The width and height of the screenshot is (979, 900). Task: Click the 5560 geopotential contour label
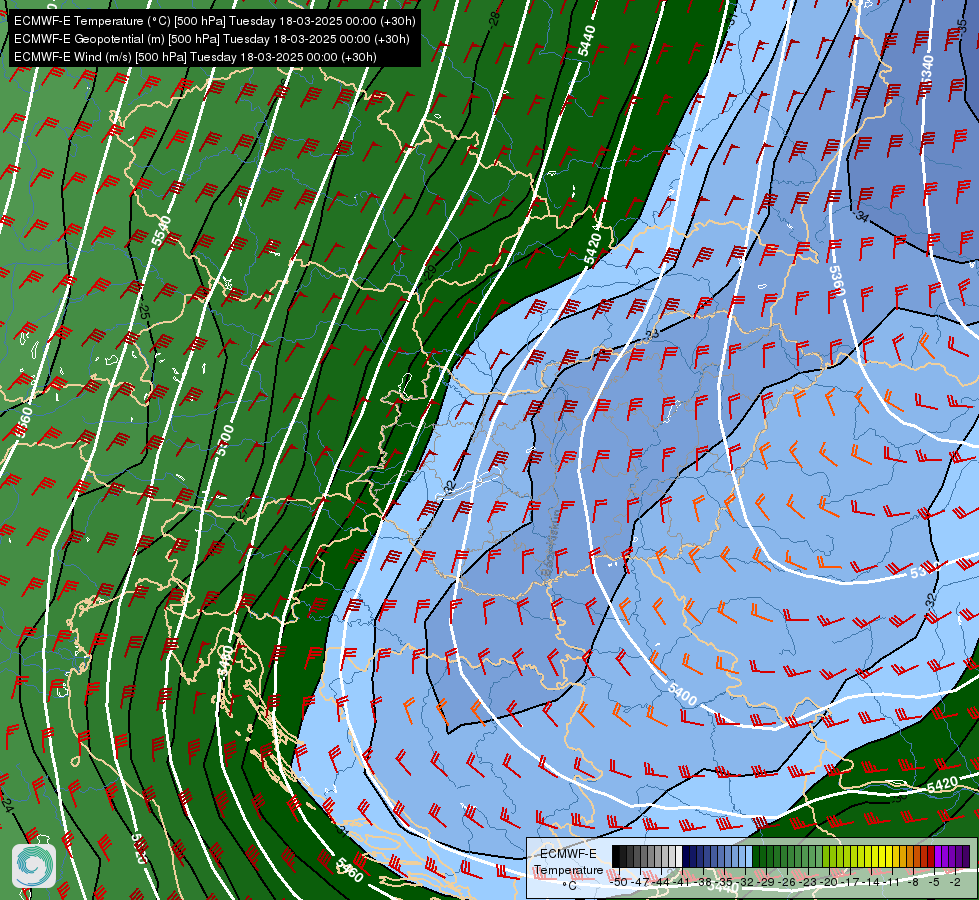coord(24,422)
